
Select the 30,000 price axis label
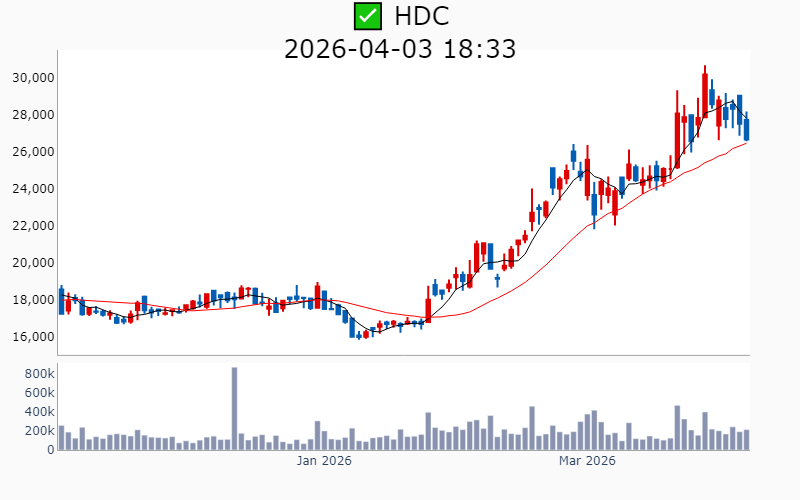(33, 78)
